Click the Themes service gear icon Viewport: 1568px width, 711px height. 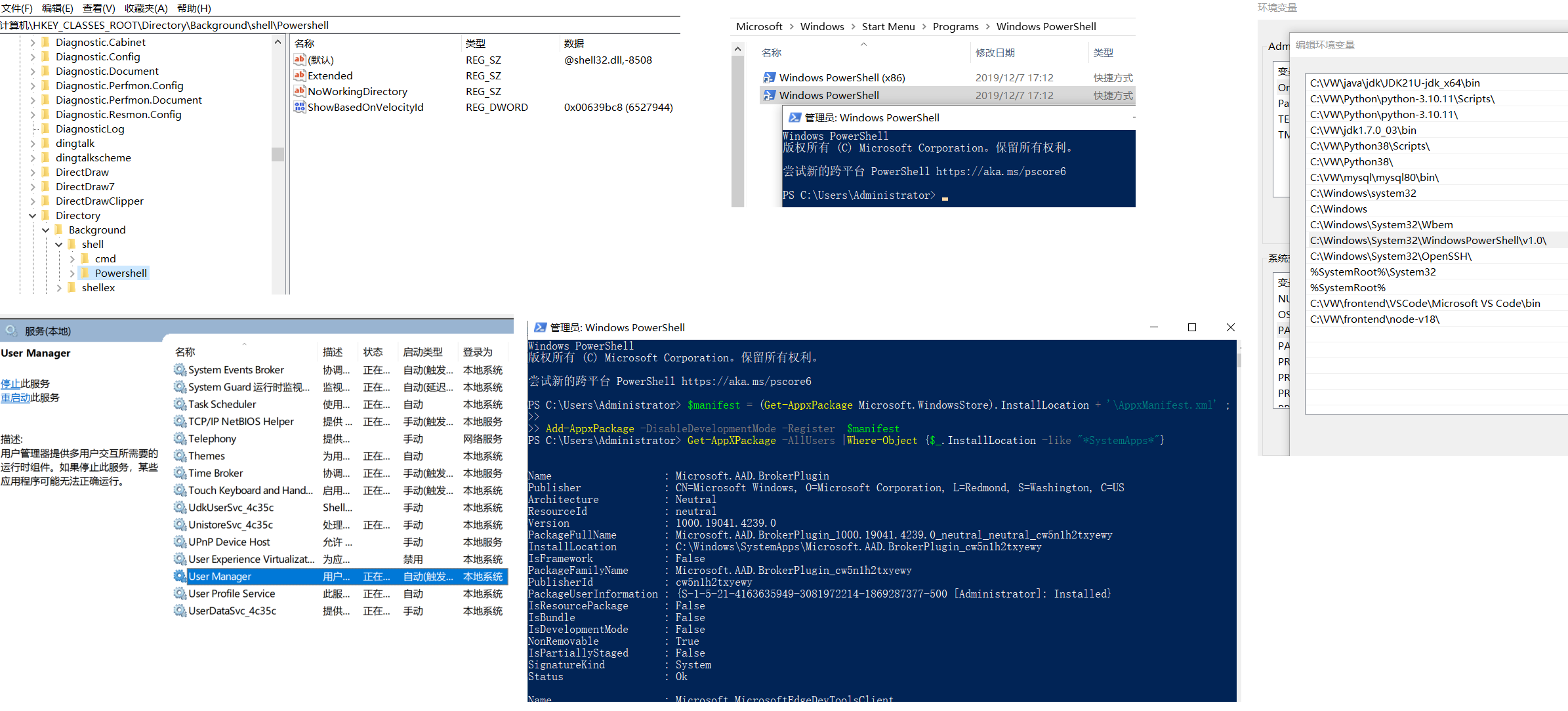pyautogui.click(x=180, y=456)
